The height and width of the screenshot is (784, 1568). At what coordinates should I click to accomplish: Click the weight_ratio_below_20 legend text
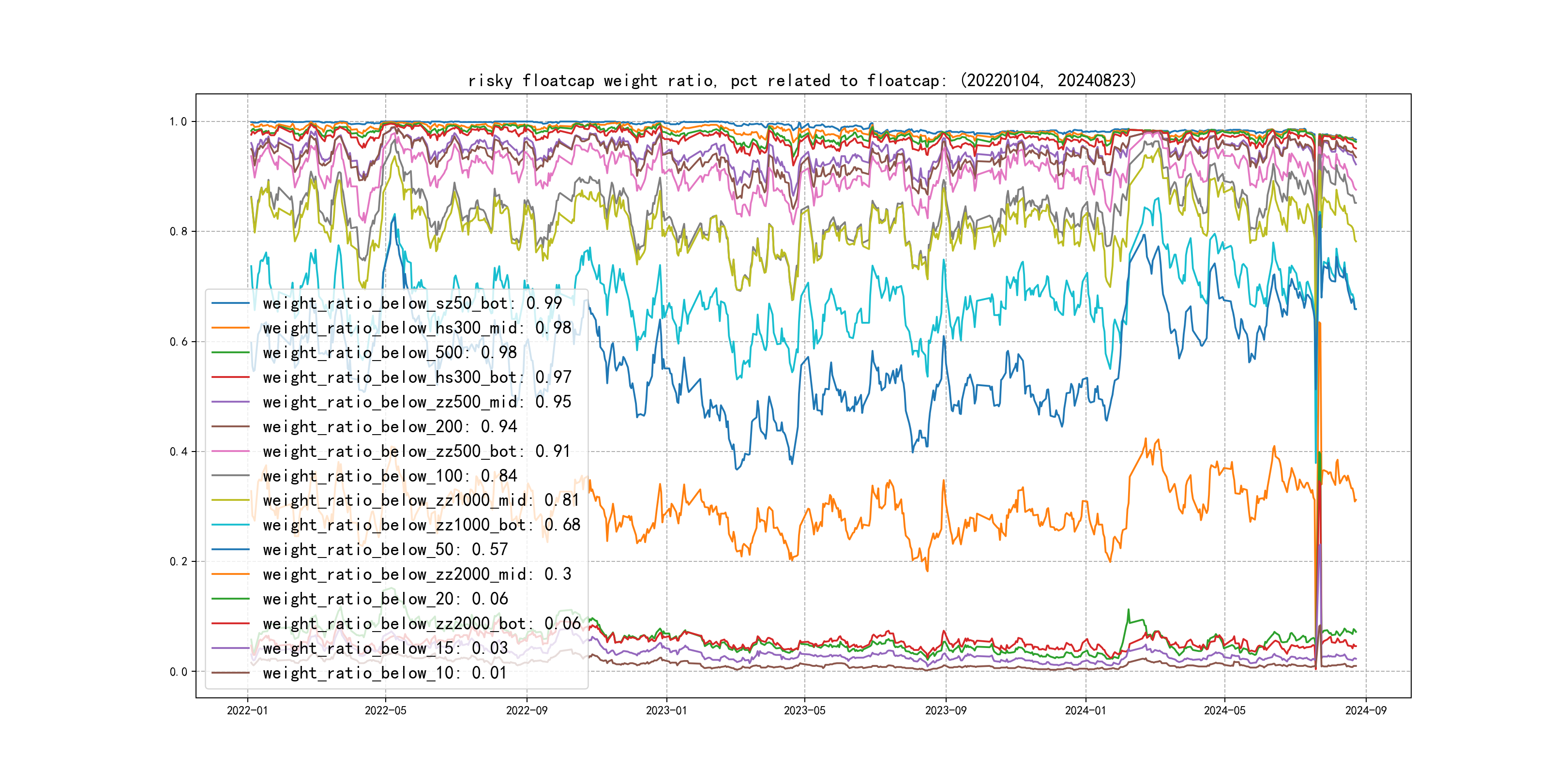click(x=385, y=599)
